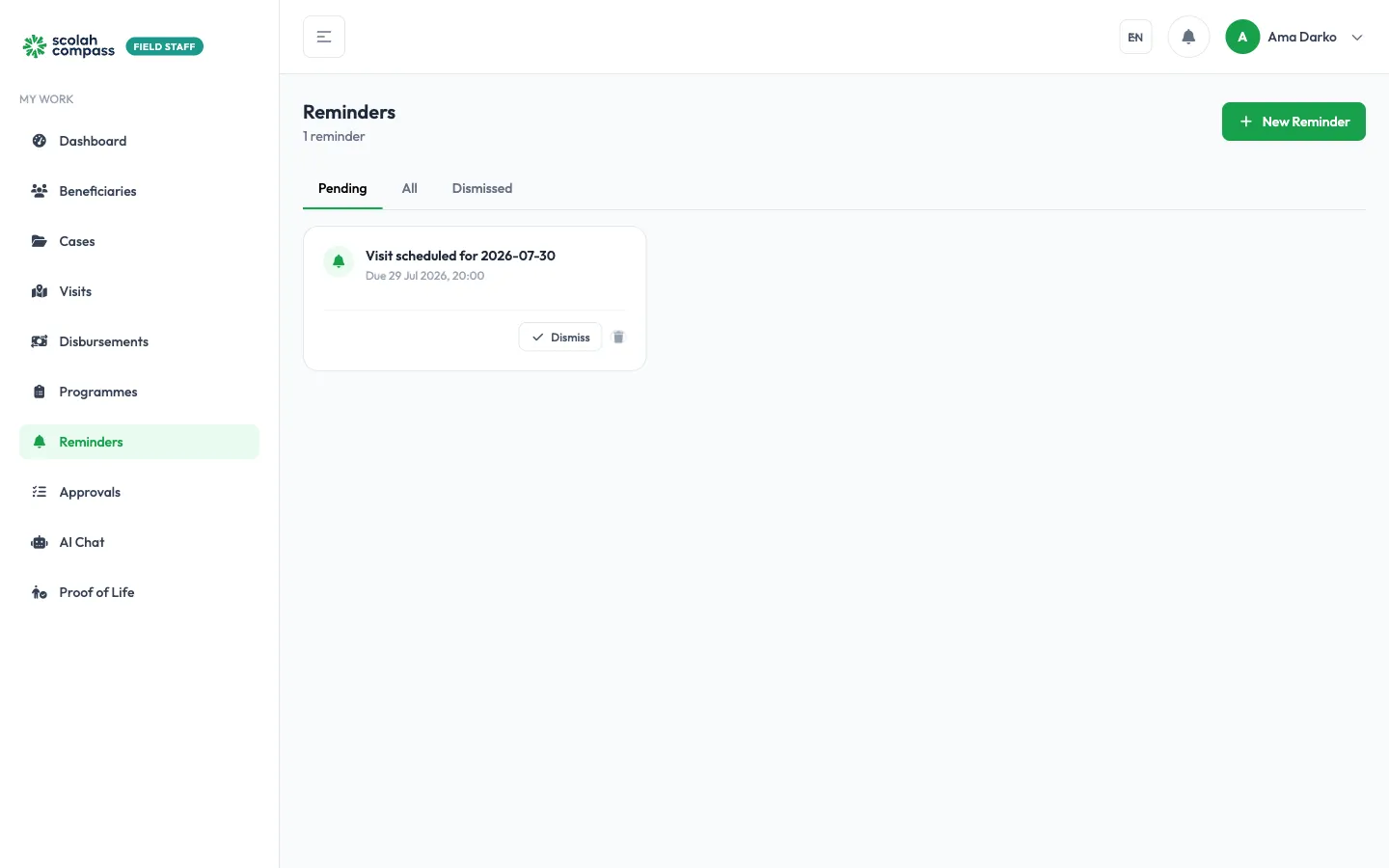The image size is (1389, 868).
Task: Click the FIELD STAFF badge
Action: pyautogui.click(x=165, y=46)
